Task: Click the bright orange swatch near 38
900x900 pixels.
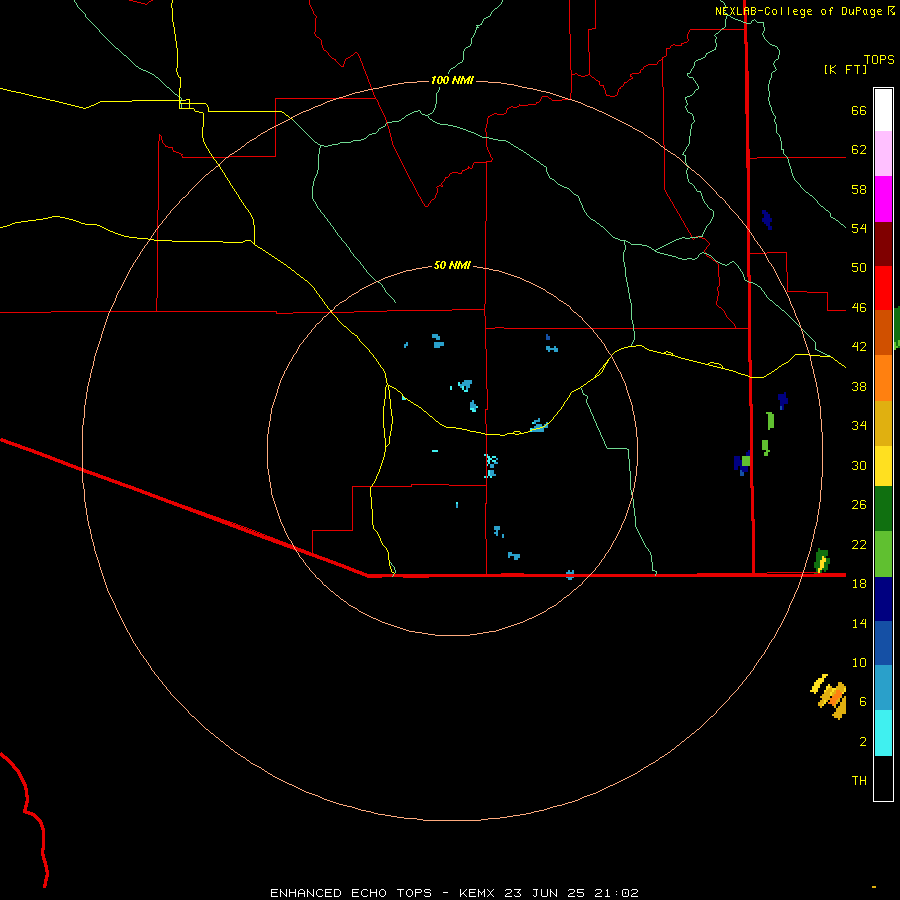Action: pos(883,378)
